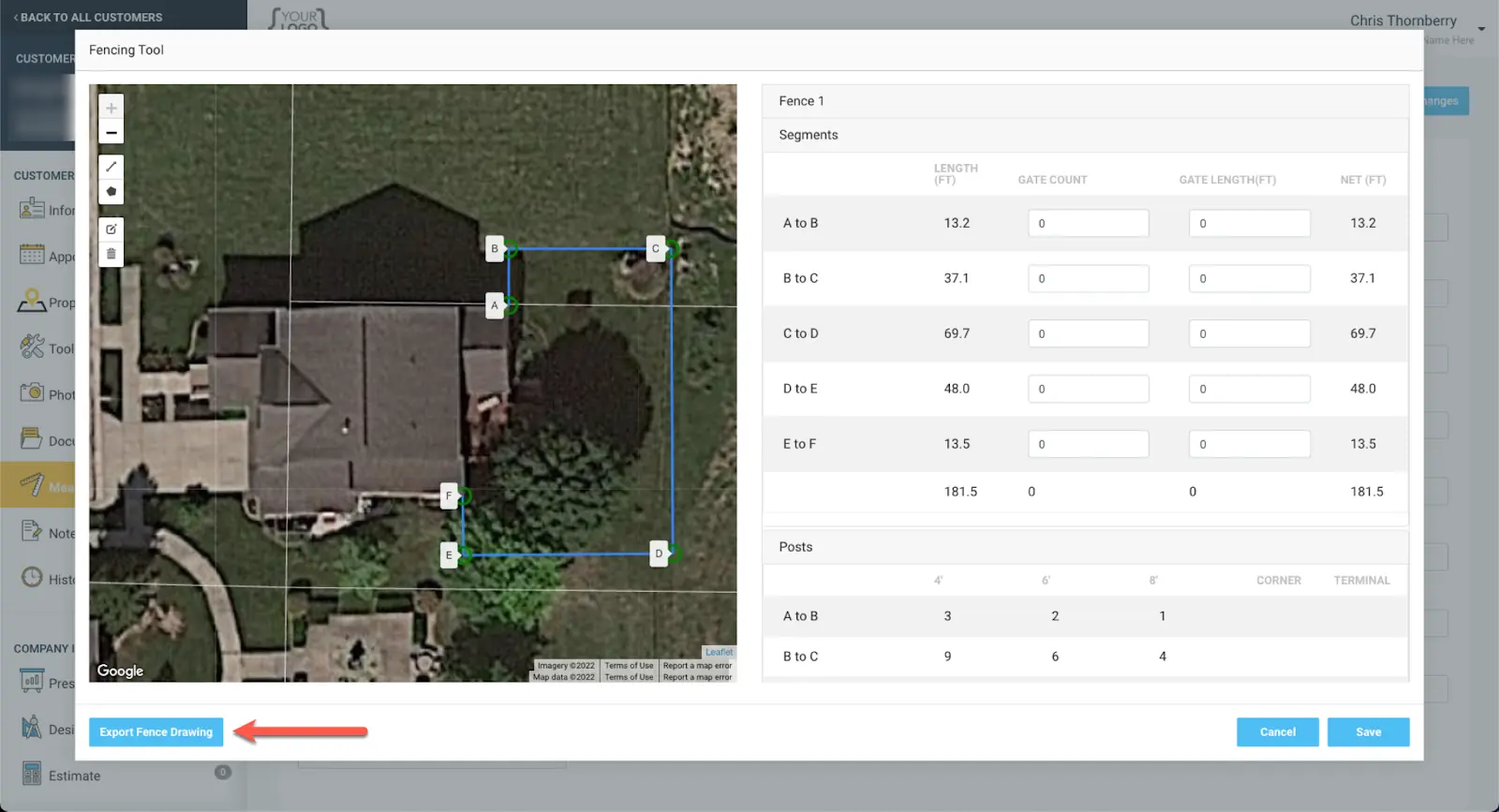
Task: Click gate length field for C to D
Action: pos(1249,334)
